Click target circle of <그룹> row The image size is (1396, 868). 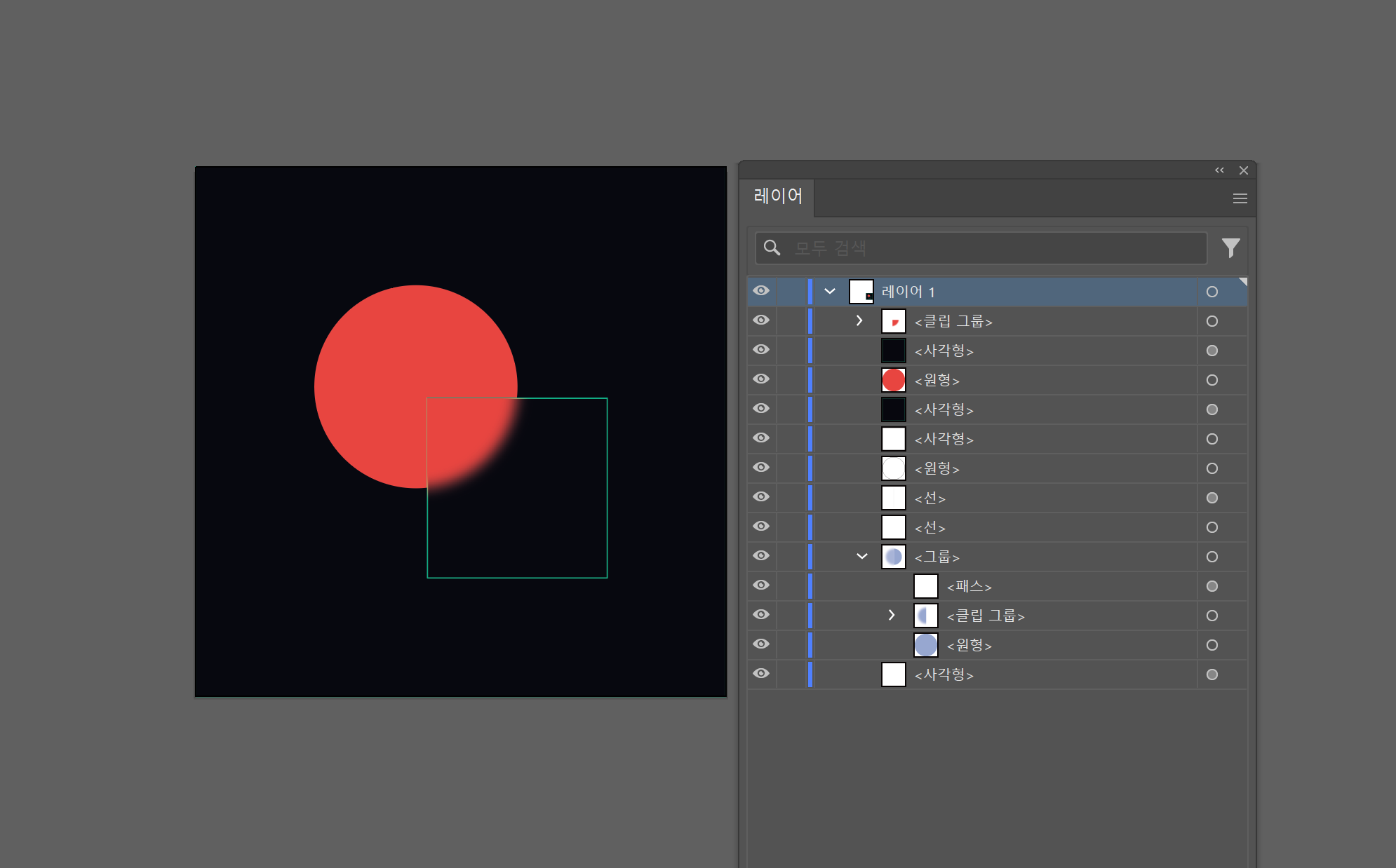1212,557
